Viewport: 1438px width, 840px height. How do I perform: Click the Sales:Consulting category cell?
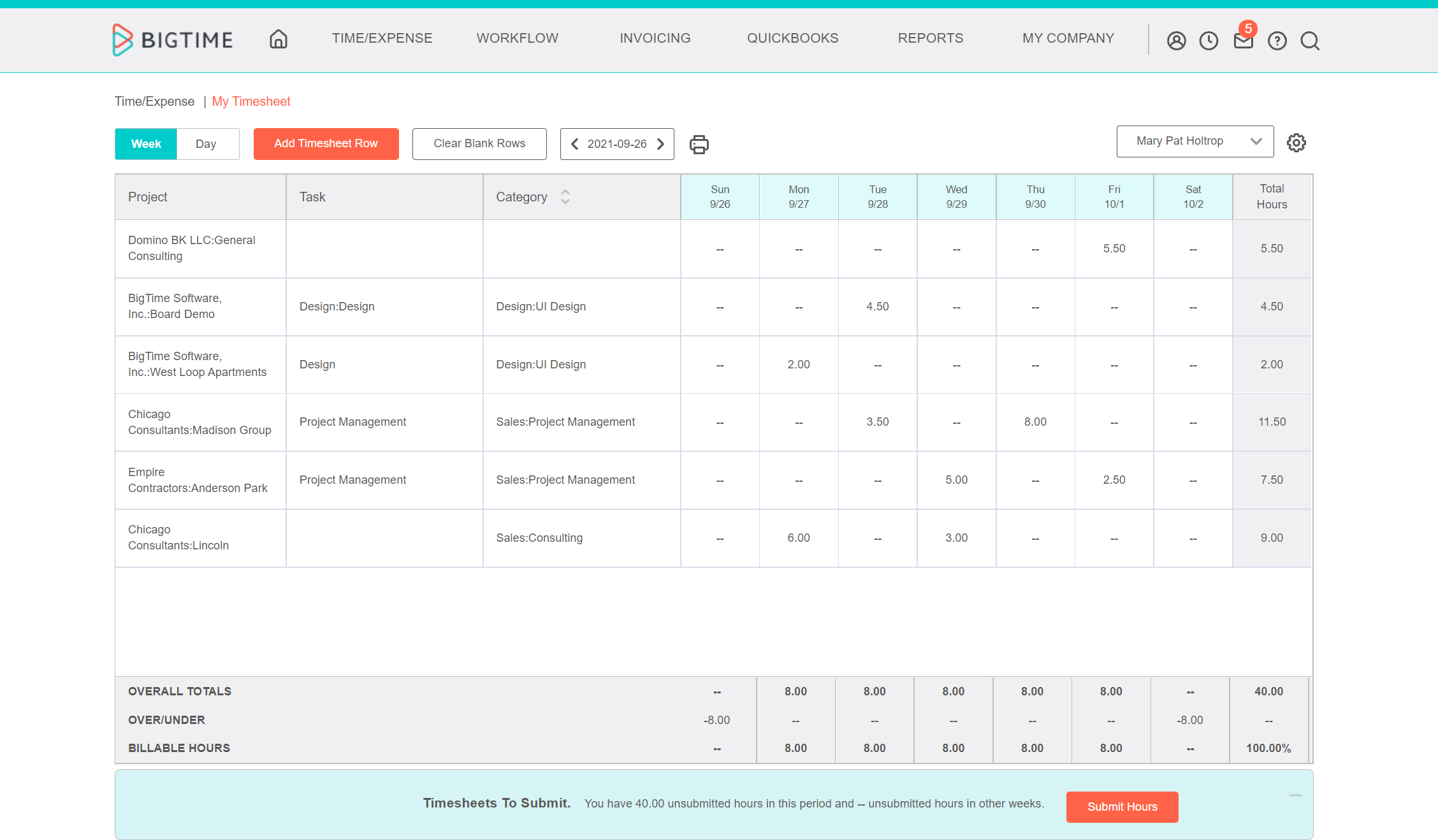(581, 538)
